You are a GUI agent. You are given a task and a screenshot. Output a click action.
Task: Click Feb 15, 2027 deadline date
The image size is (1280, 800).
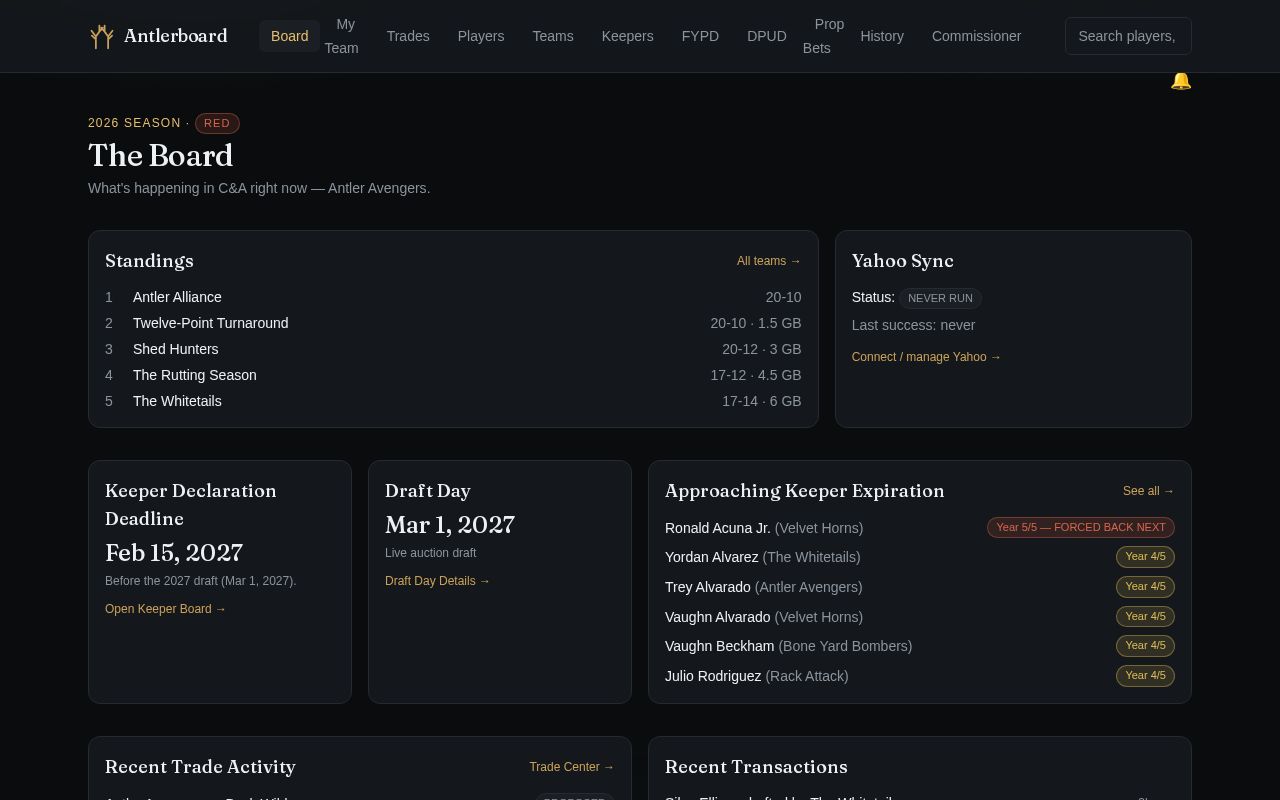point(174,553)
